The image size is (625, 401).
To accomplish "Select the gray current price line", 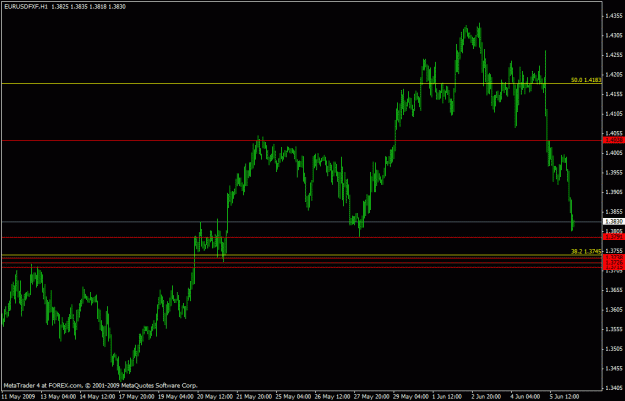I will [x=302, y=222].
